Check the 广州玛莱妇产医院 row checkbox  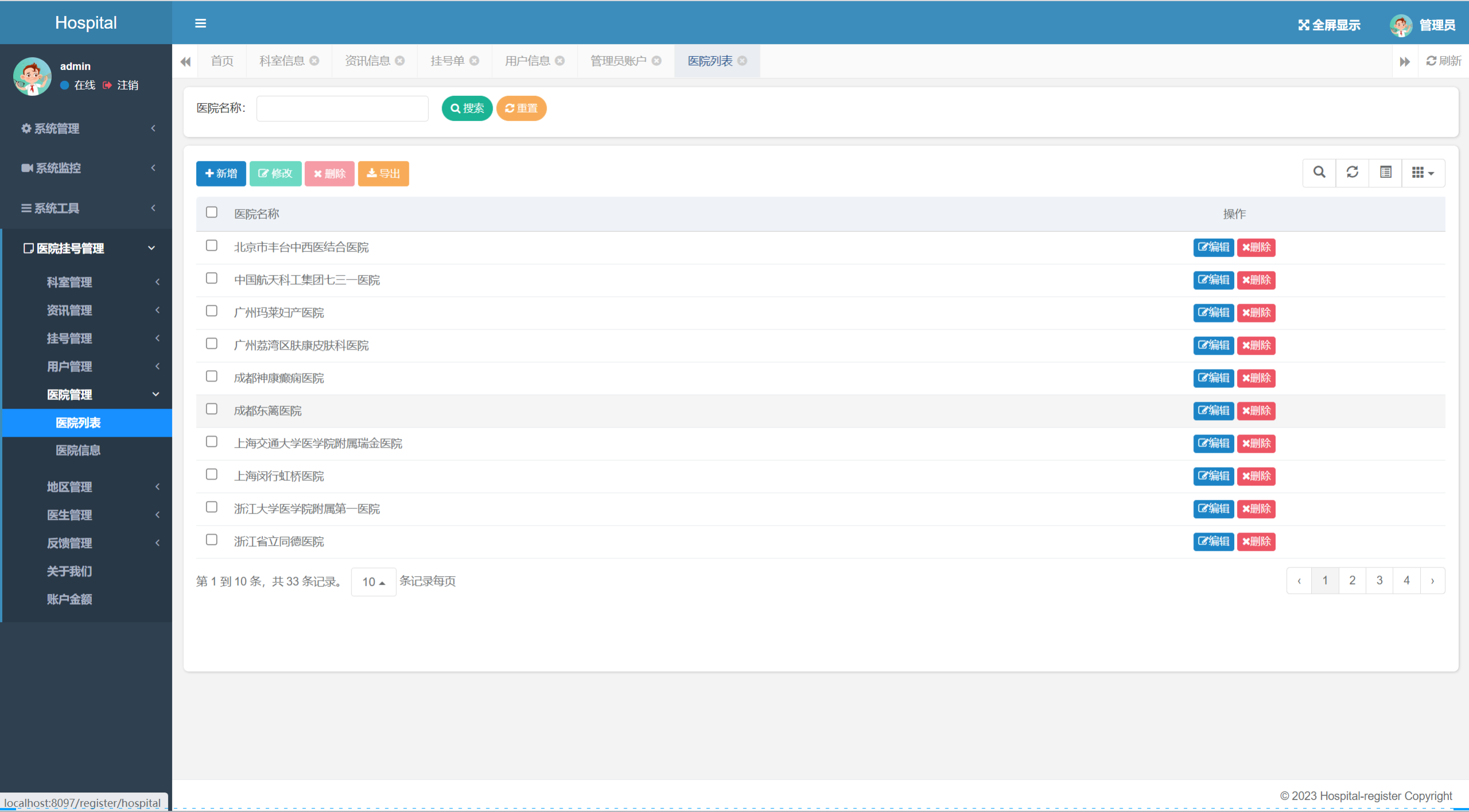tap(211, 311)
